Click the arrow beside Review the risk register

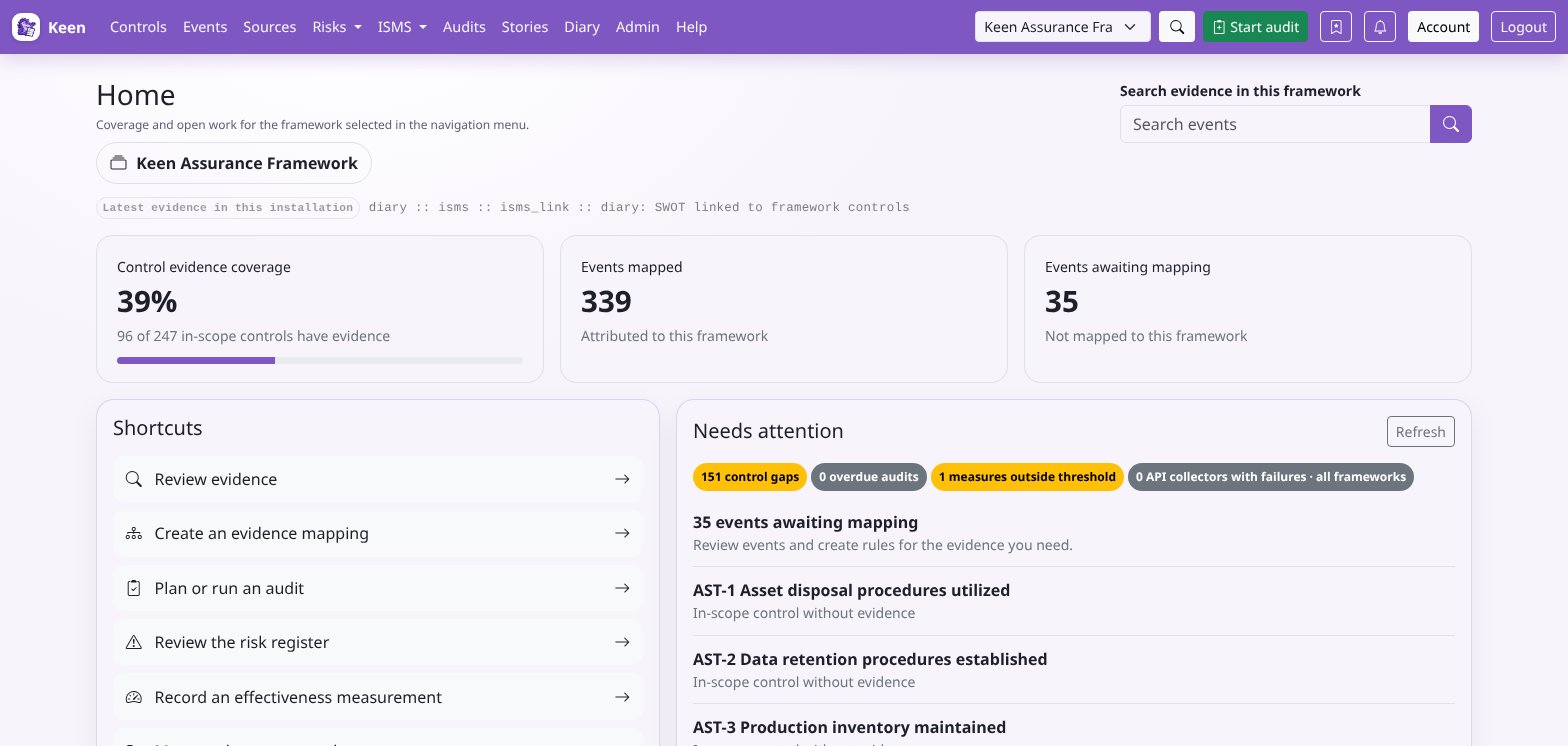622,642
